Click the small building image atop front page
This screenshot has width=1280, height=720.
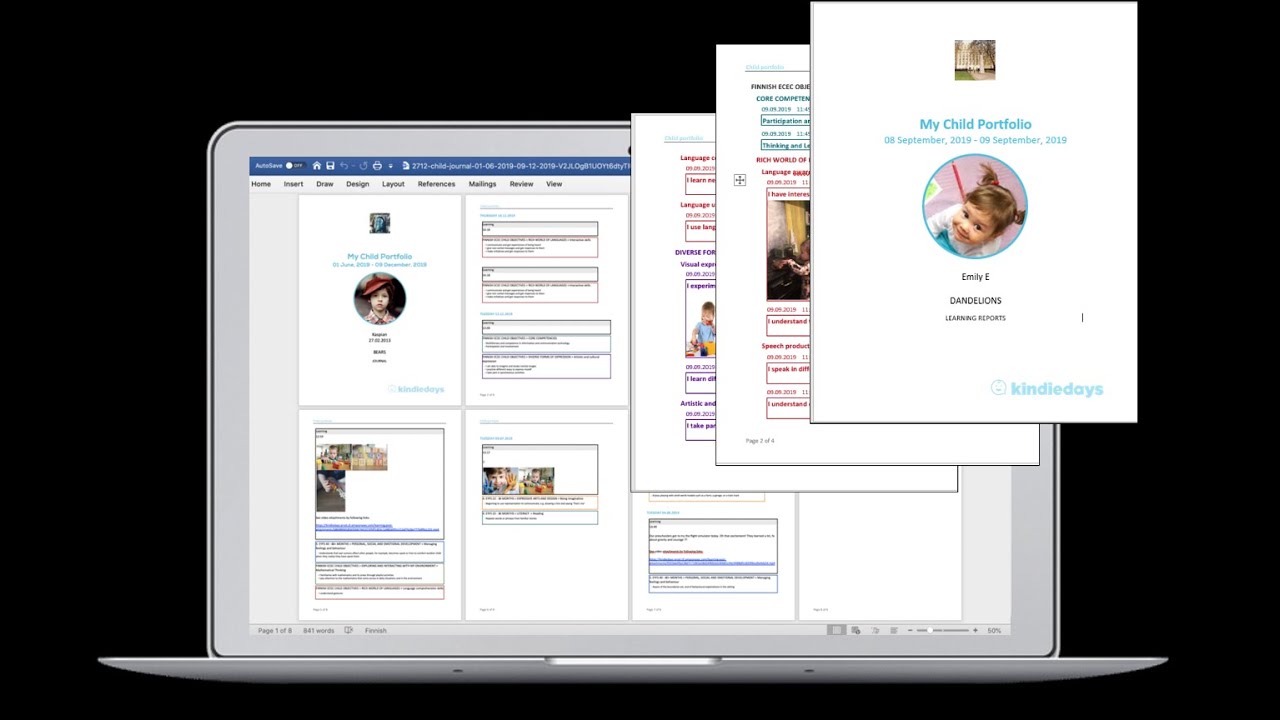click(x=975, y=60)
